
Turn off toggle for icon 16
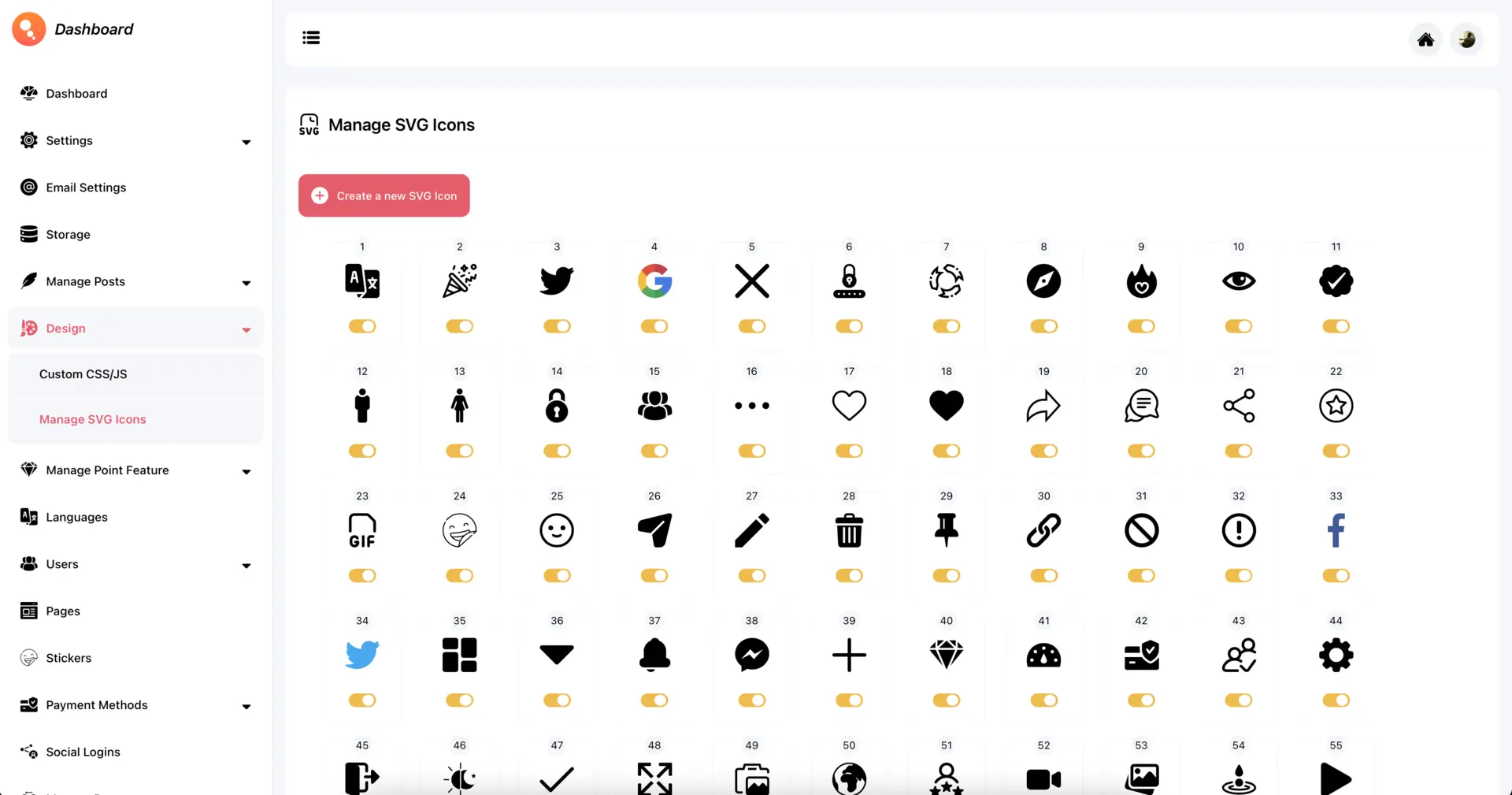coord(752,451)
